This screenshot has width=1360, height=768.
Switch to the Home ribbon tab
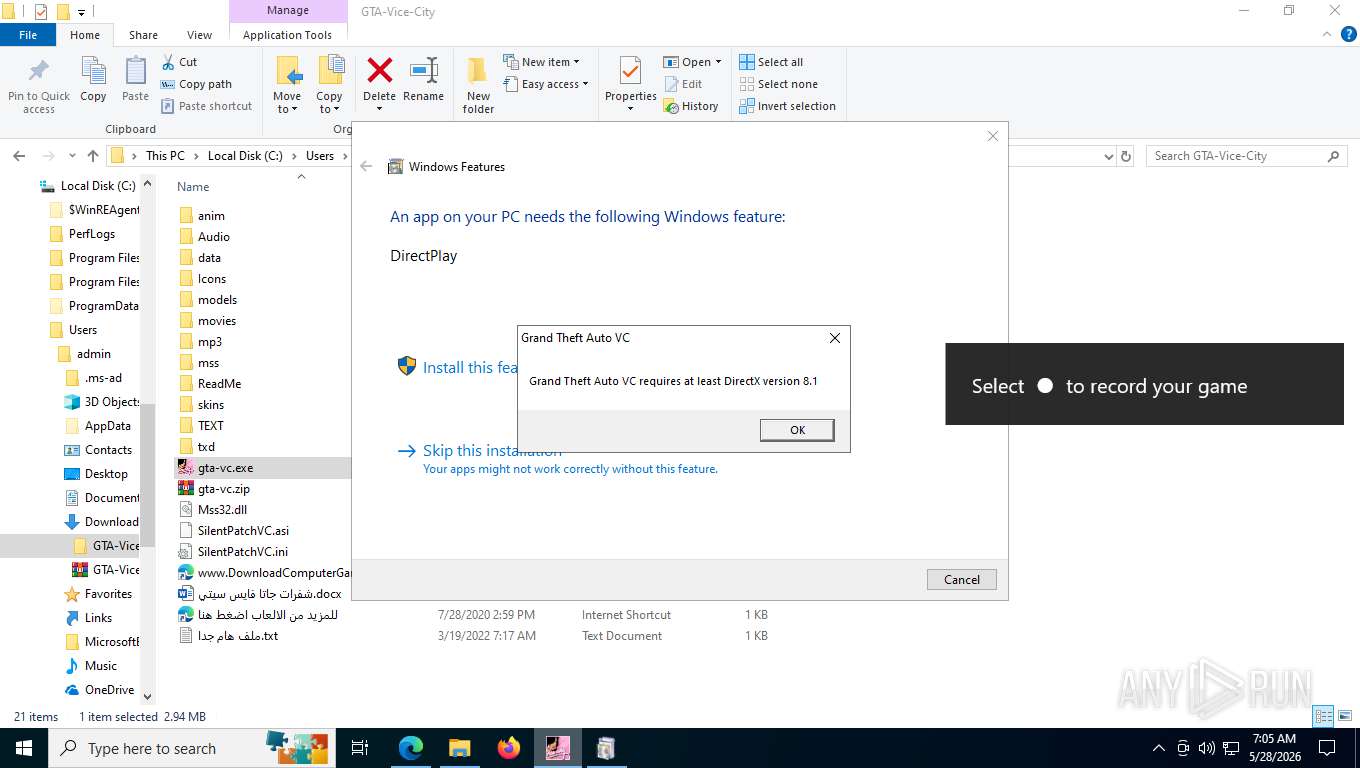click(x=85, y=35)
